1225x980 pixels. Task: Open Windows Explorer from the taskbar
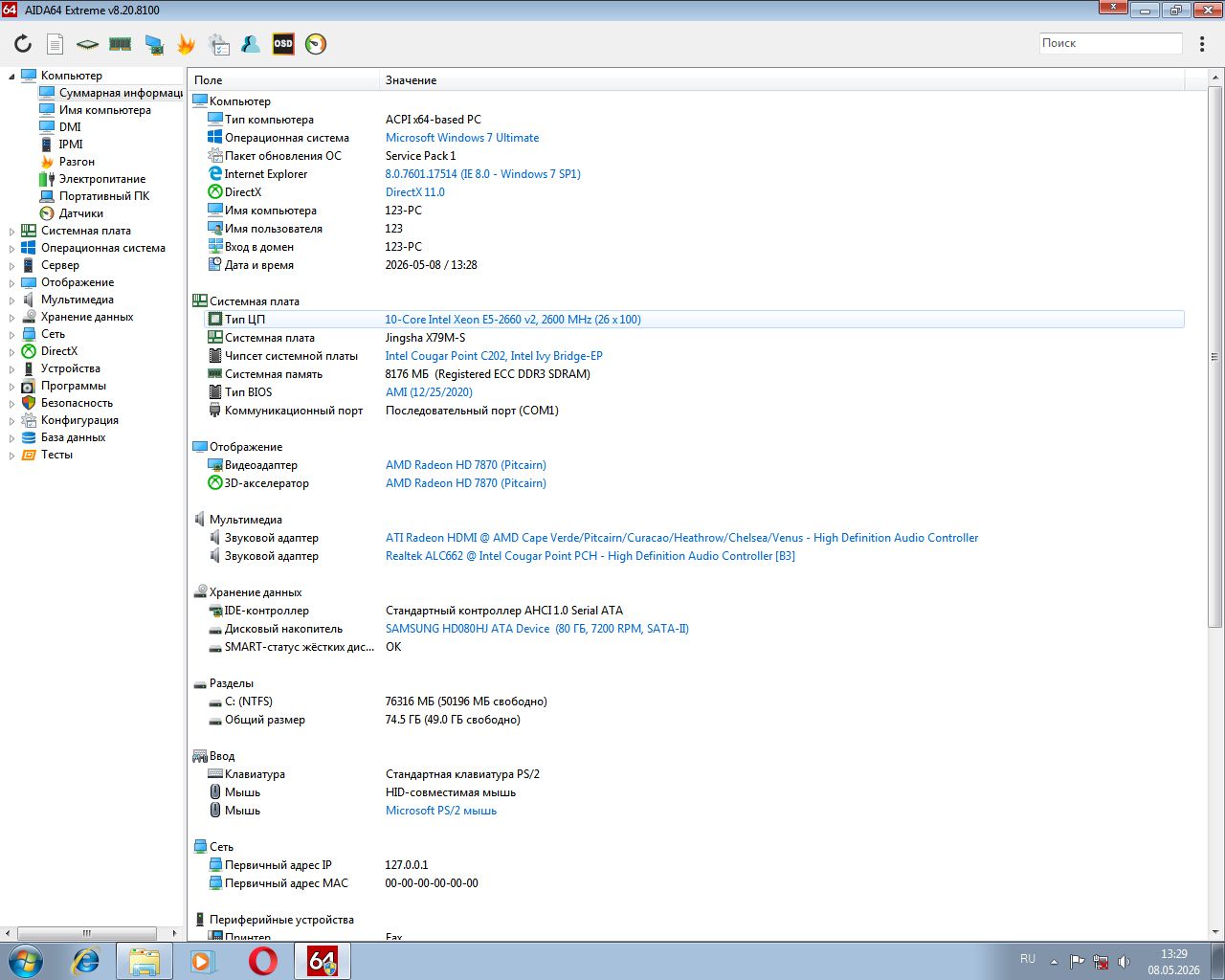pos(145,961)
